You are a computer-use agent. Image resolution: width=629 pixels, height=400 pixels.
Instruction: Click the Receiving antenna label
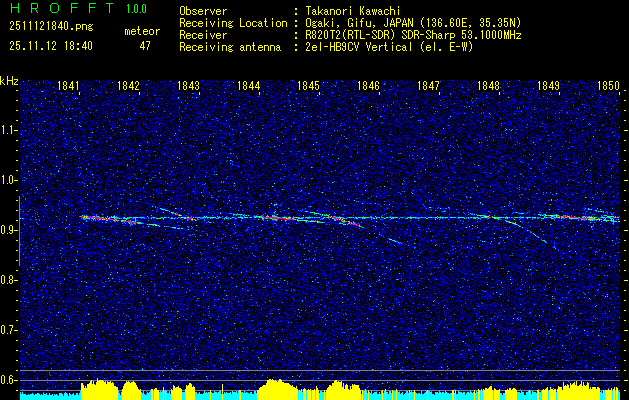pos(230,47)
